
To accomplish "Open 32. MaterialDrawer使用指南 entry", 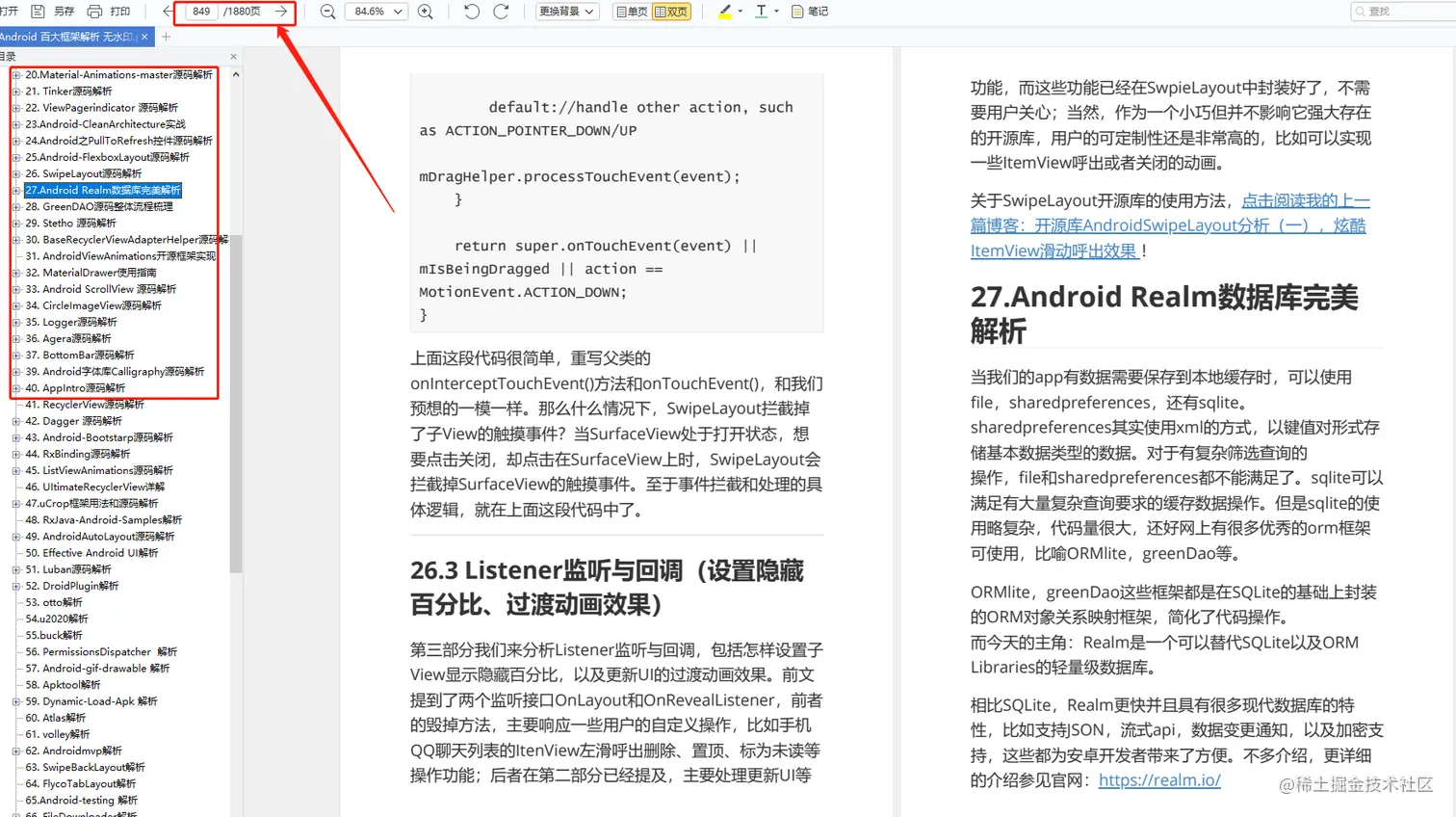I will pos(91,273).
